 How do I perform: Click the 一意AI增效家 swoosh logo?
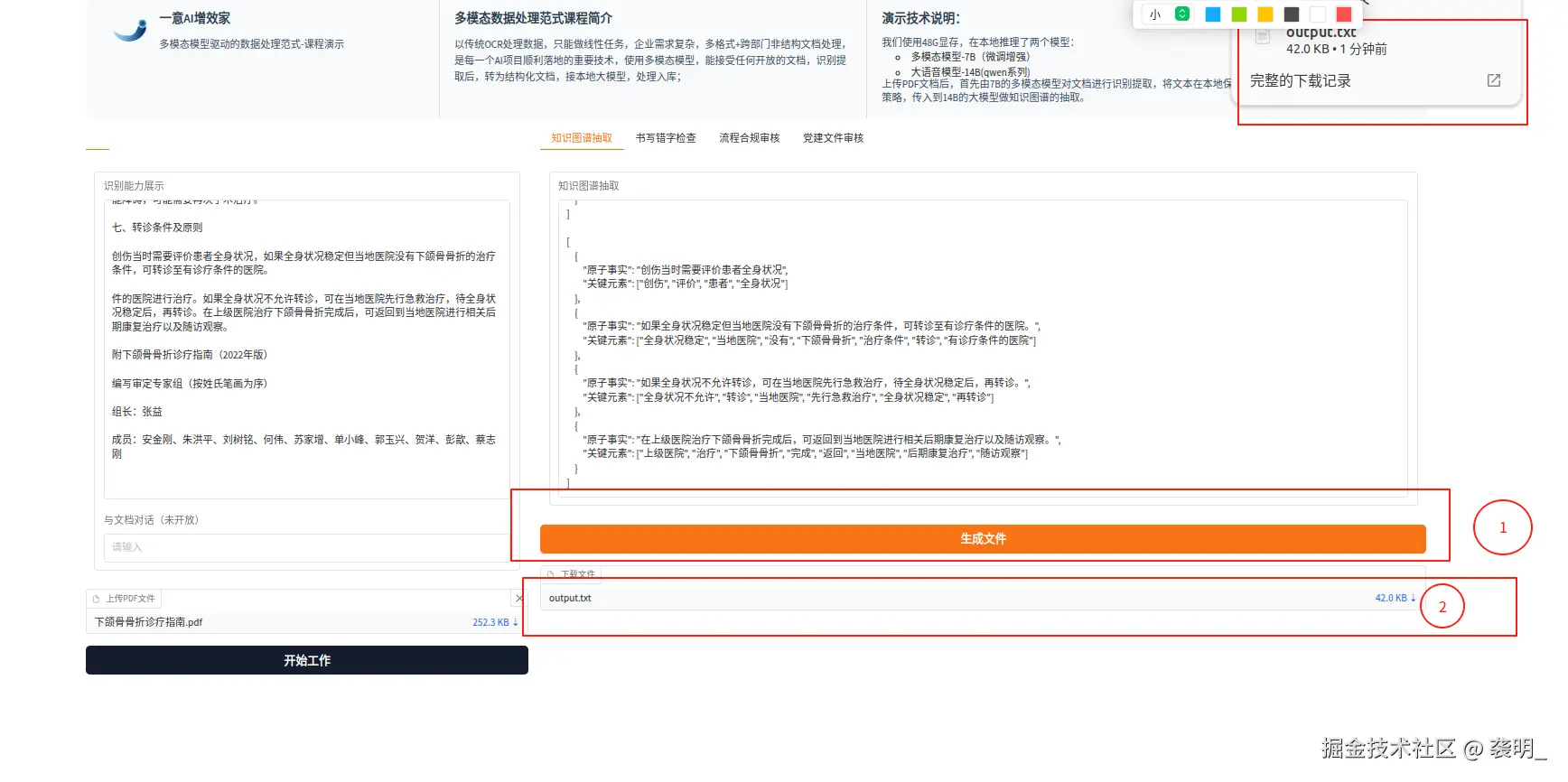[130, 31]
